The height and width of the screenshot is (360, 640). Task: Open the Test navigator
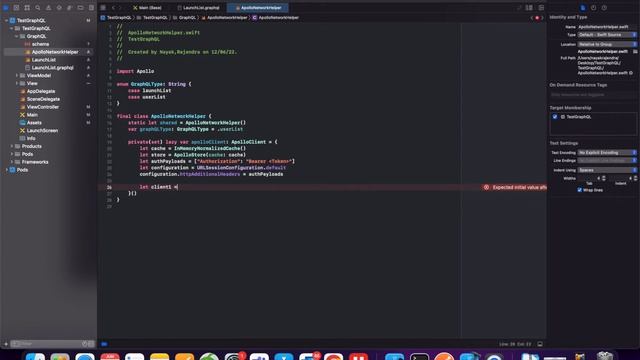coord(59,8)
